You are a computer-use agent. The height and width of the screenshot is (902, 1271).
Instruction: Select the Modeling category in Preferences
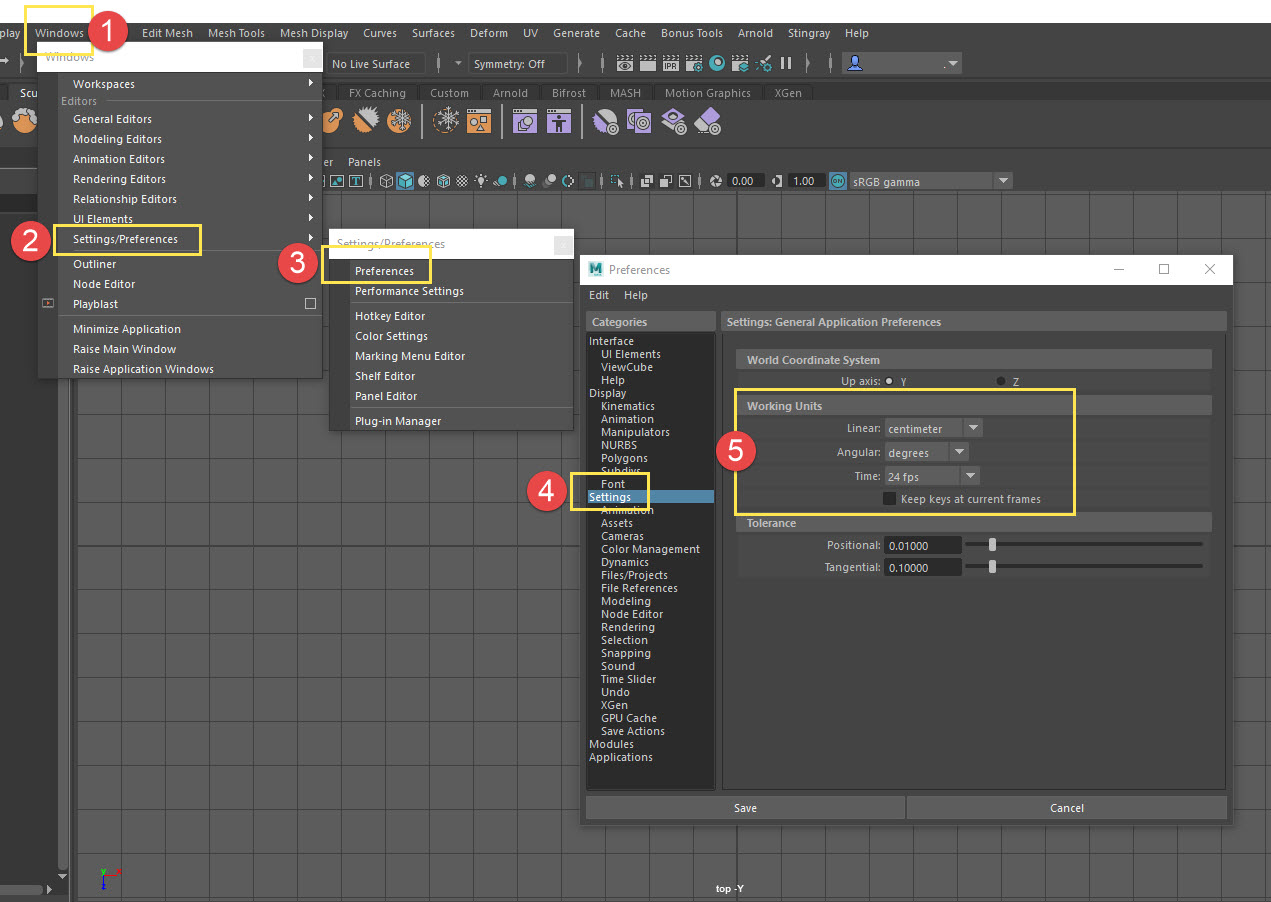point(627,601)
